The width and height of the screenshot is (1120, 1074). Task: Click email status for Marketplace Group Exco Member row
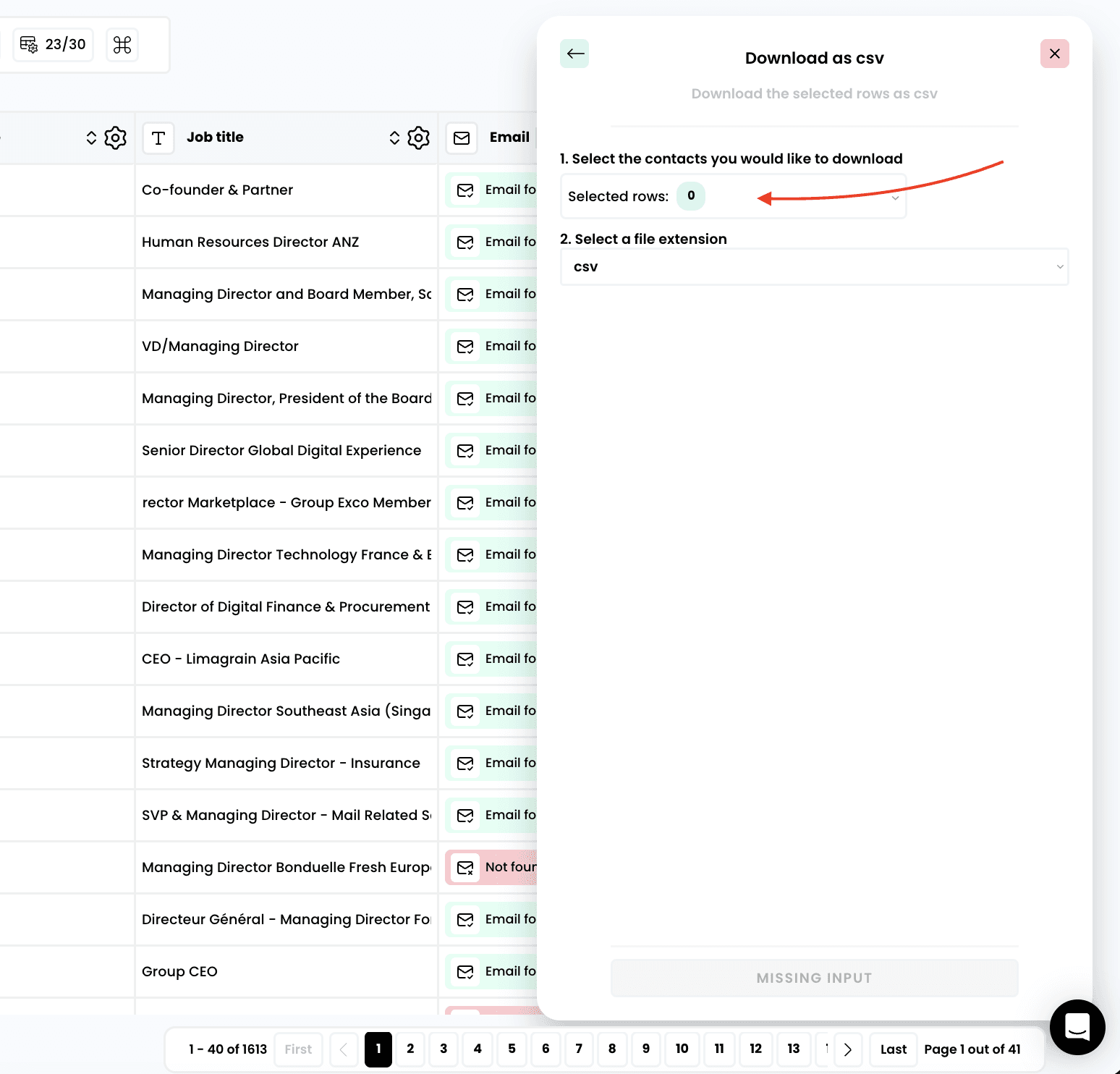point(491,502)
